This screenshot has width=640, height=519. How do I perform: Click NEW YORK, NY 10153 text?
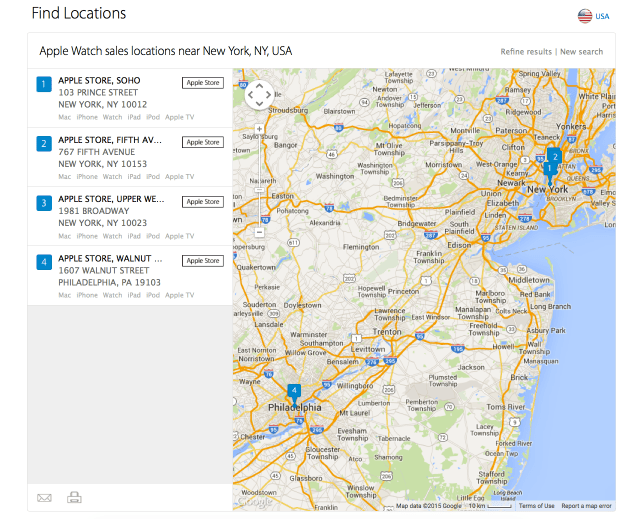click(x=102, y=164)
